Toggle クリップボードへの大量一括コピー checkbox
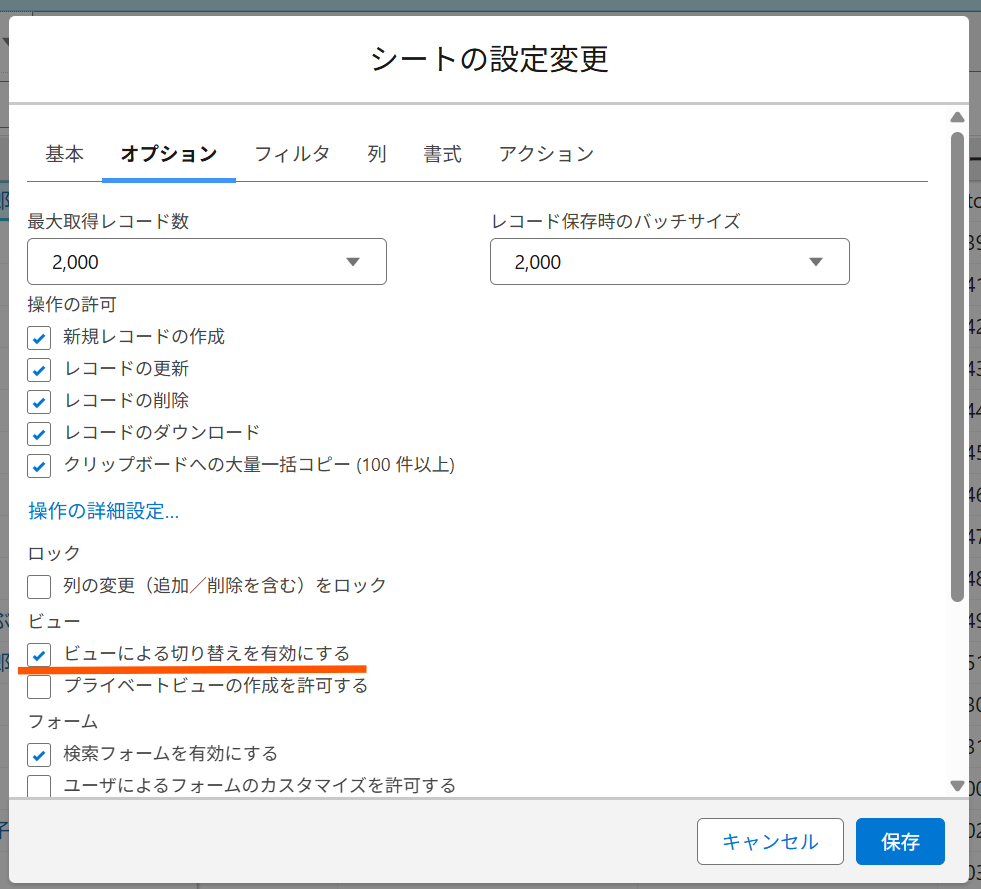 click(39, 466)
